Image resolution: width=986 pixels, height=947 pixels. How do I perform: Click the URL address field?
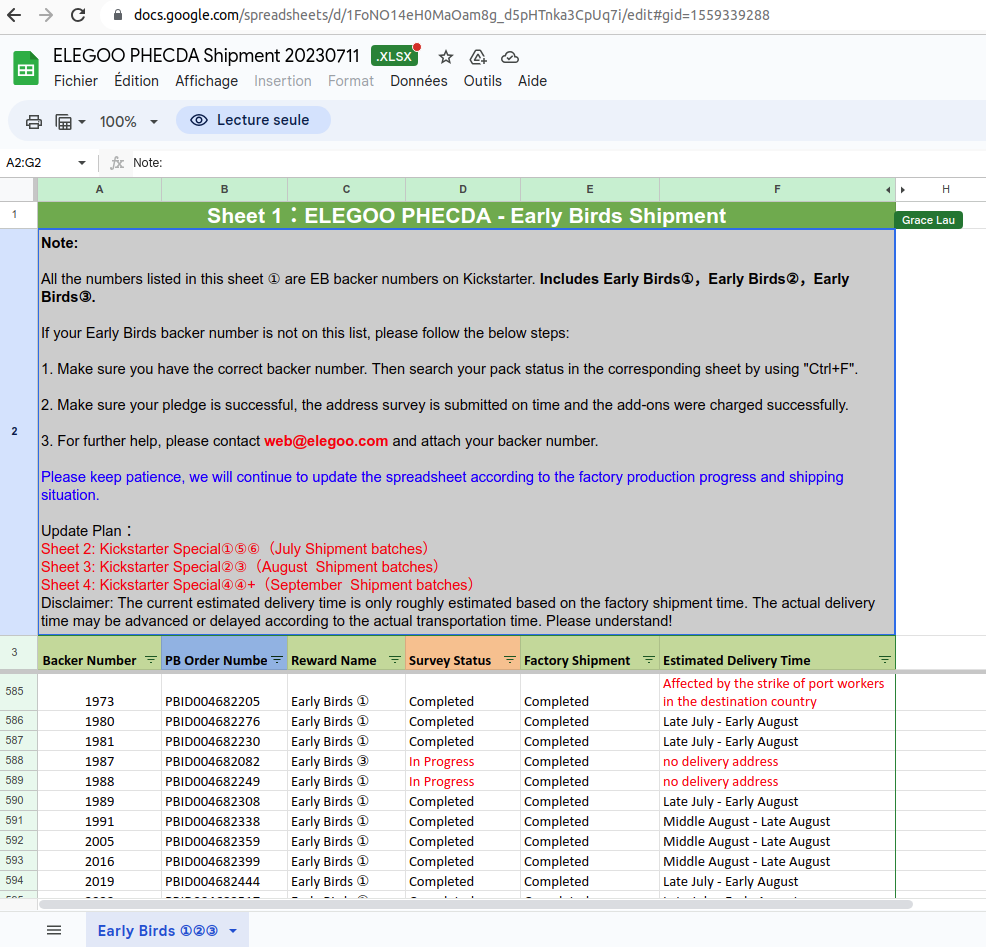coord(451,15)
